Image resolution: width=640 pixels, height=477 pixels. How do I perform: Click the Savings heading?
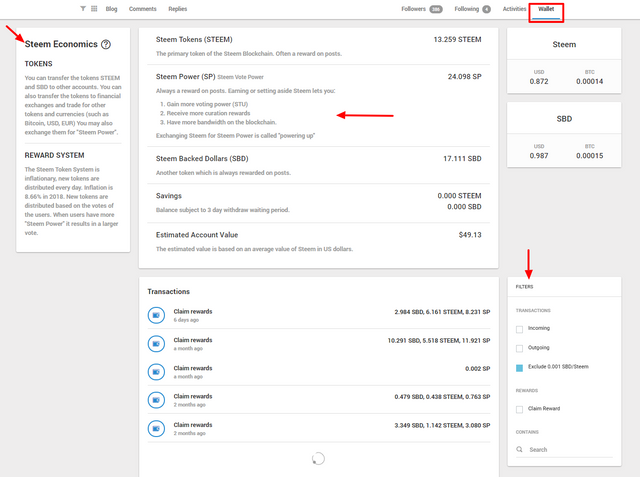point(169,196)
